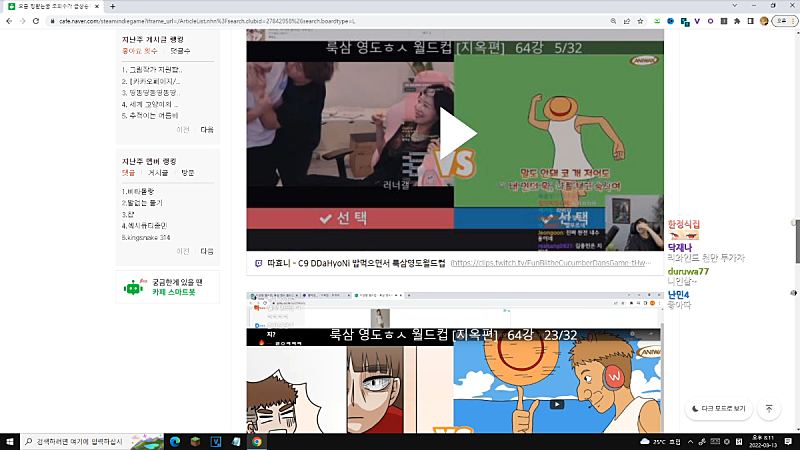
Task: Close the current Naver cafe tab
Action: tap(96, 7)
